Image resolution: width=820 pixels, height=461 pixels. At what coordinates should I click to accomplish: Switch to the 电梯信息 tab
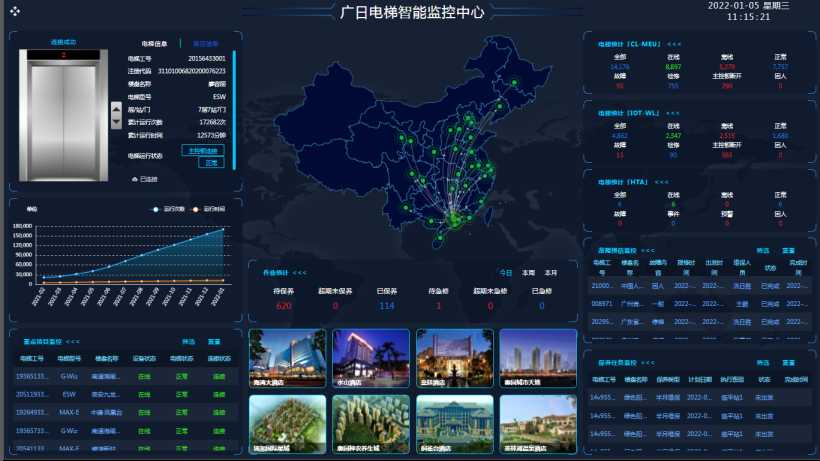[154, 44]
